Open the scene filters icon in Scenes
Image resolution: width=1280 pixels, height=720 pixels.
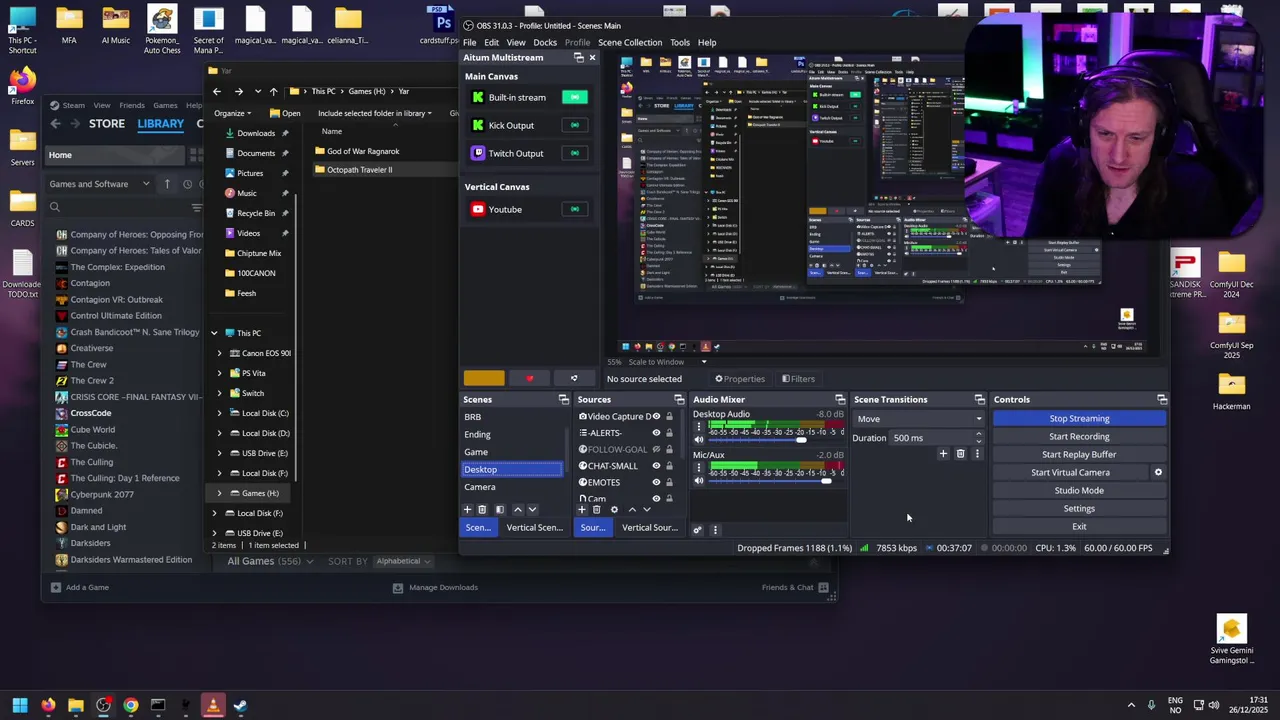point(500,510)
